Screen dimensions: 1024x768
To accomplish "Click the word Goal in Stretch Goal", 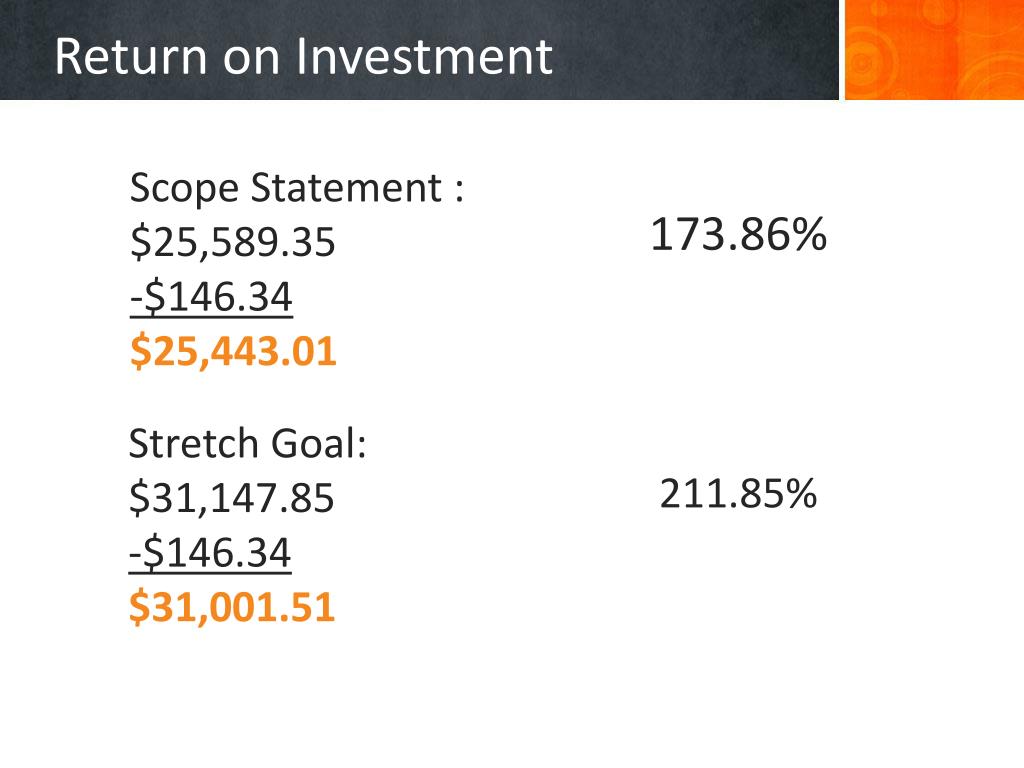I will pyautogui.click(x=318, y=443).
